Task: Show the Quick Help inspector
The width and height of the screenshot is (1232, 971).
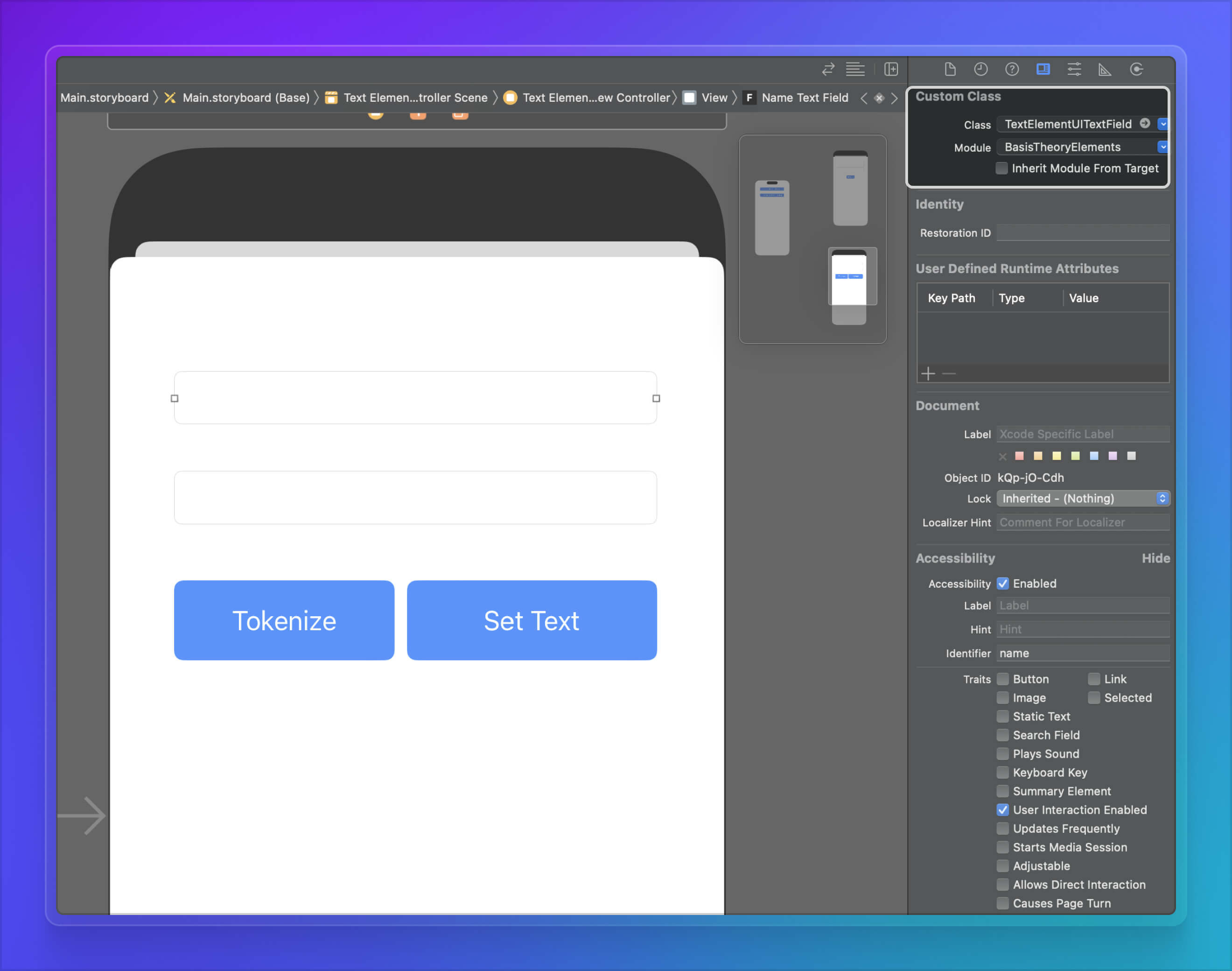Action: (1012, 70)
